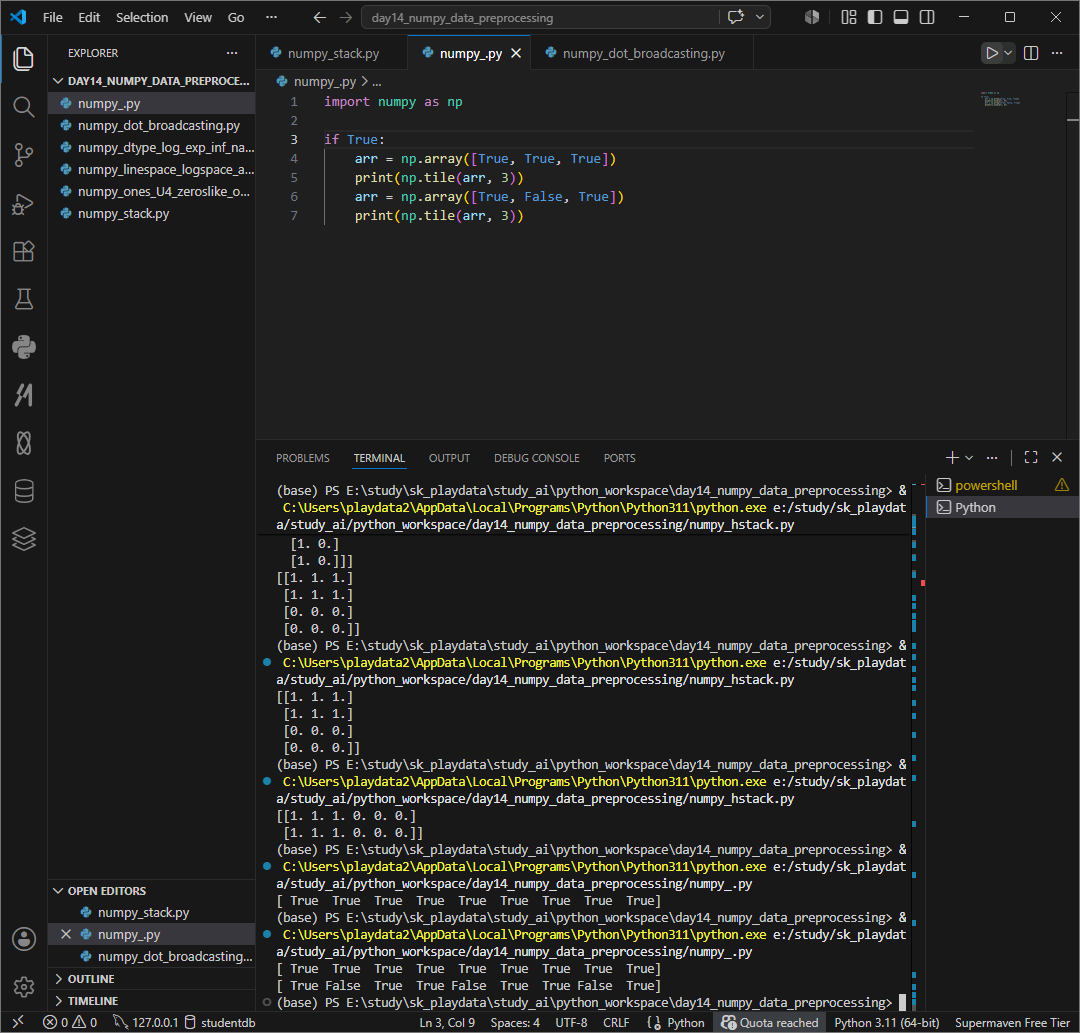Open the Copilot chat icon in title bar
Image resolution: width=1080 pixels, height=1033 pixels.
(736, 17)
